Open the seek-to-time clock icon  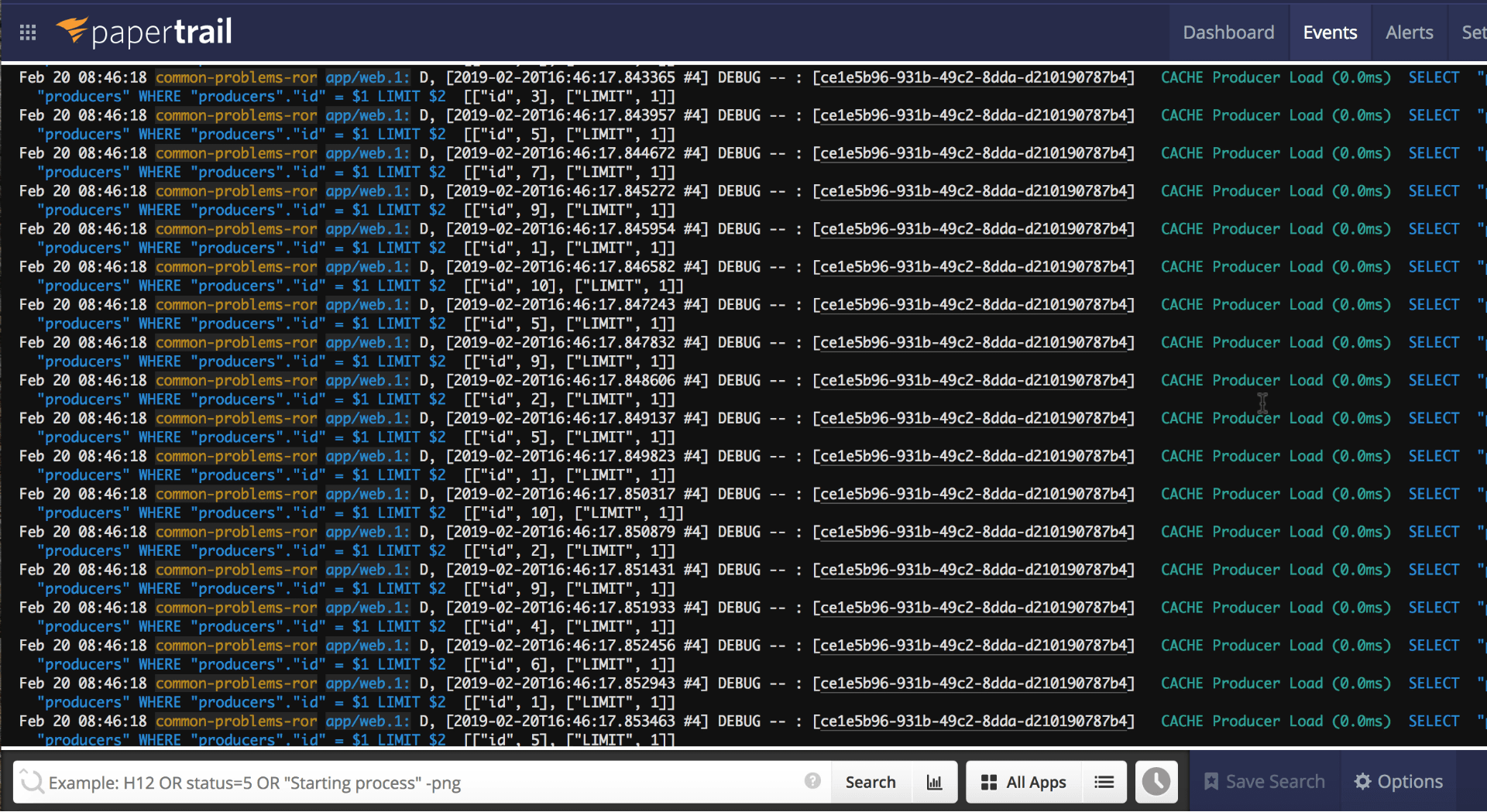(1156, 782)
